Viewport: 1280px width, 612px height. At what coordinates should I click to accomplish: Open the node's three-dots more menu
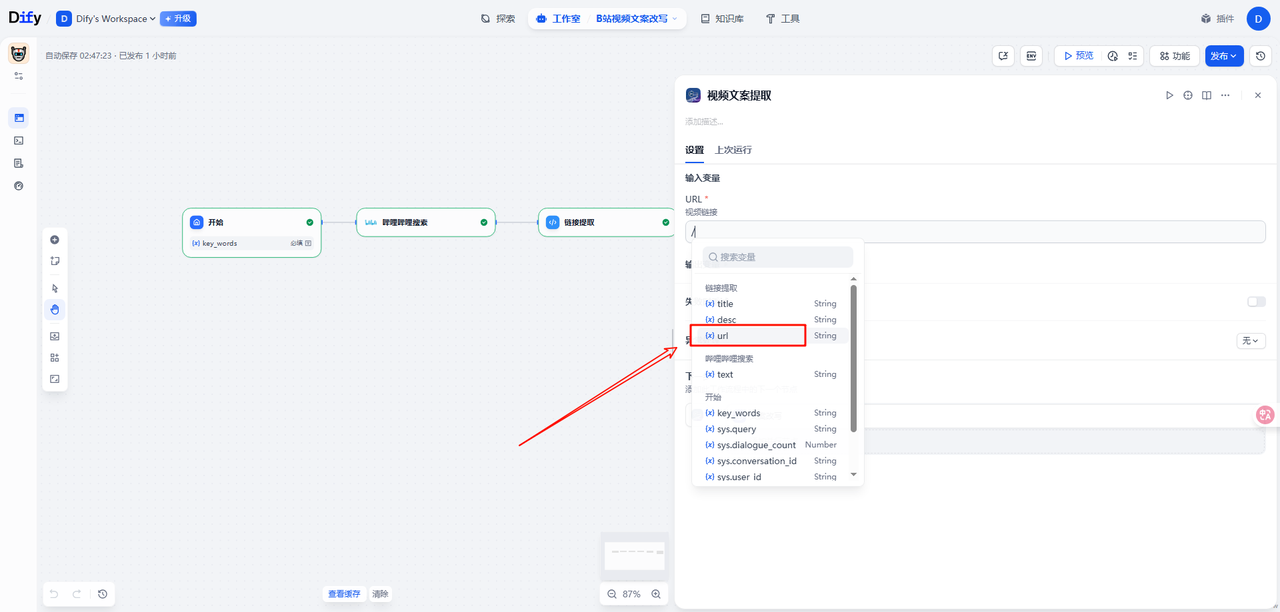[x=1225, y=96]
